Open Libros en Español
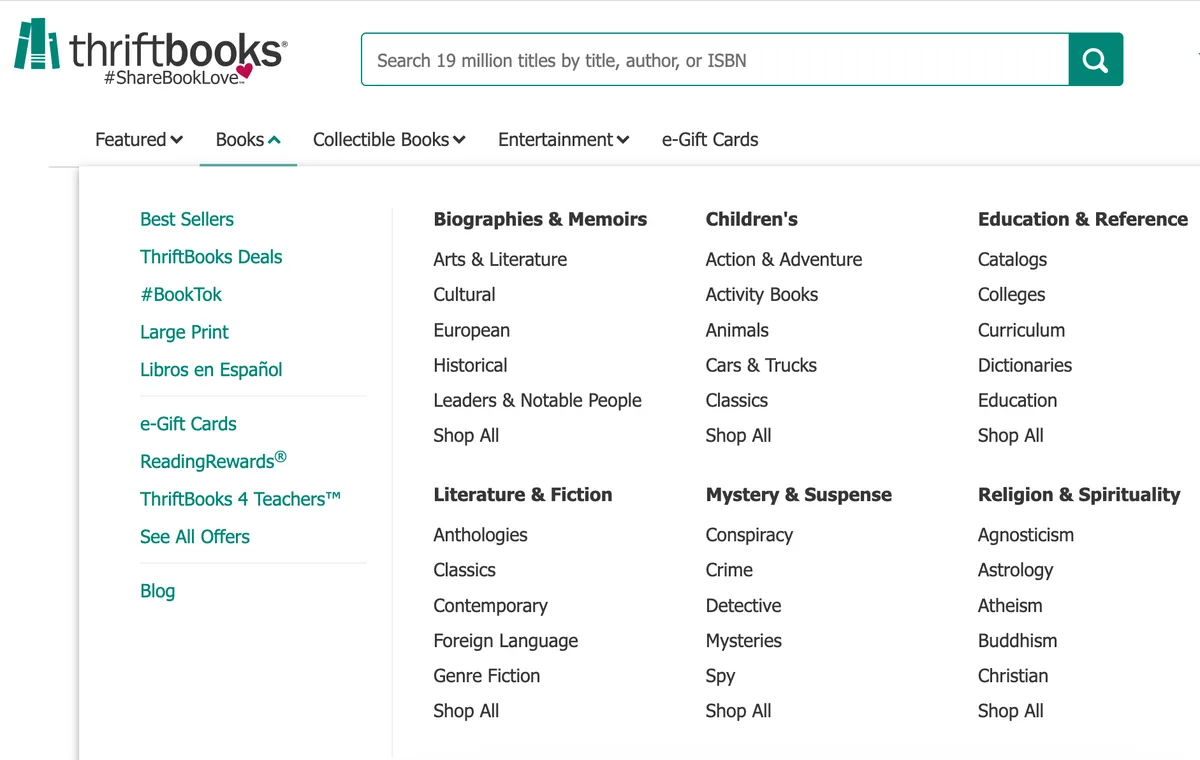 point(211,369)
